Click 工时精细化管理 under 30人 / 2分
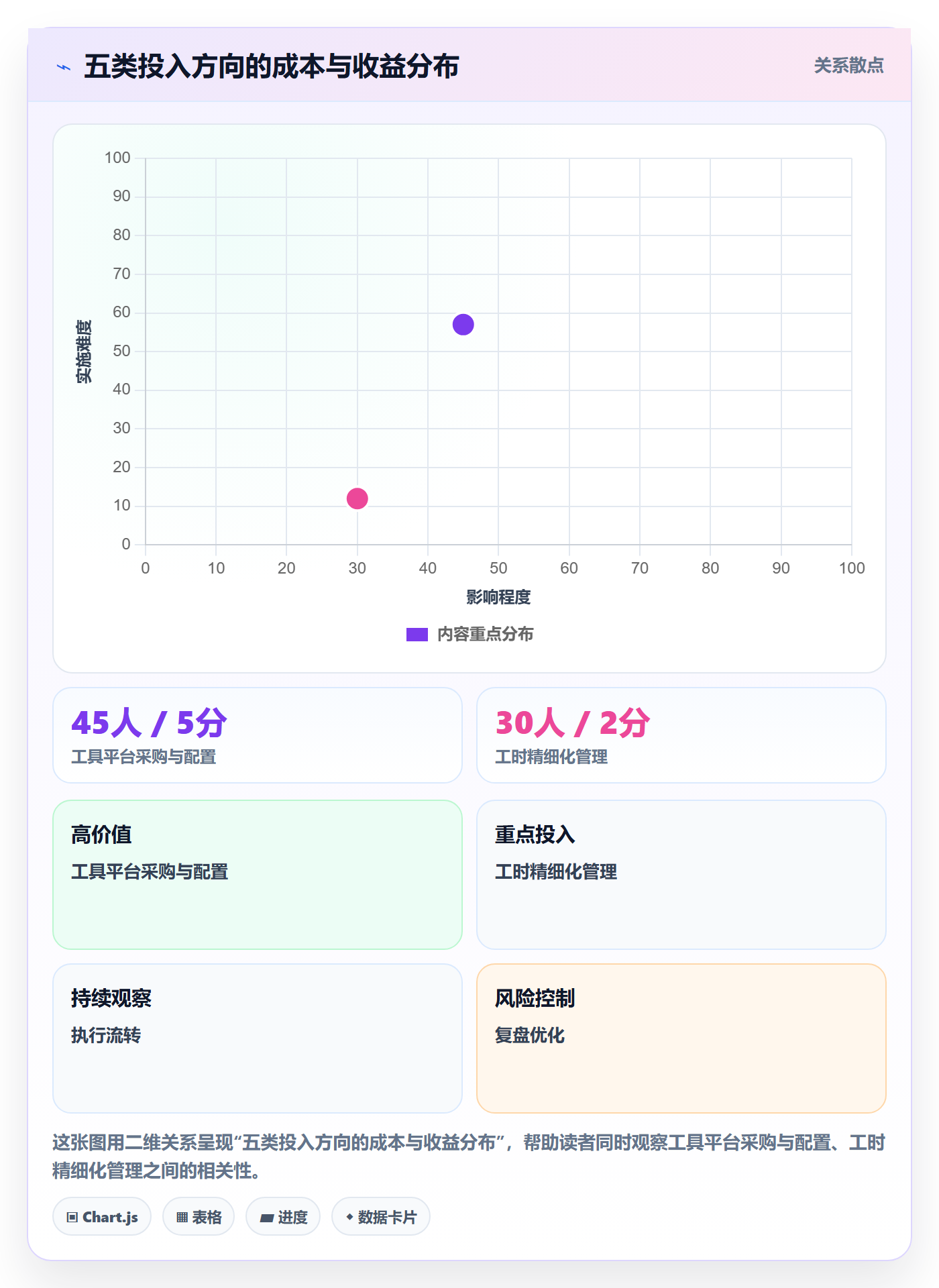 pyautogui.click(x=551, y=757)
